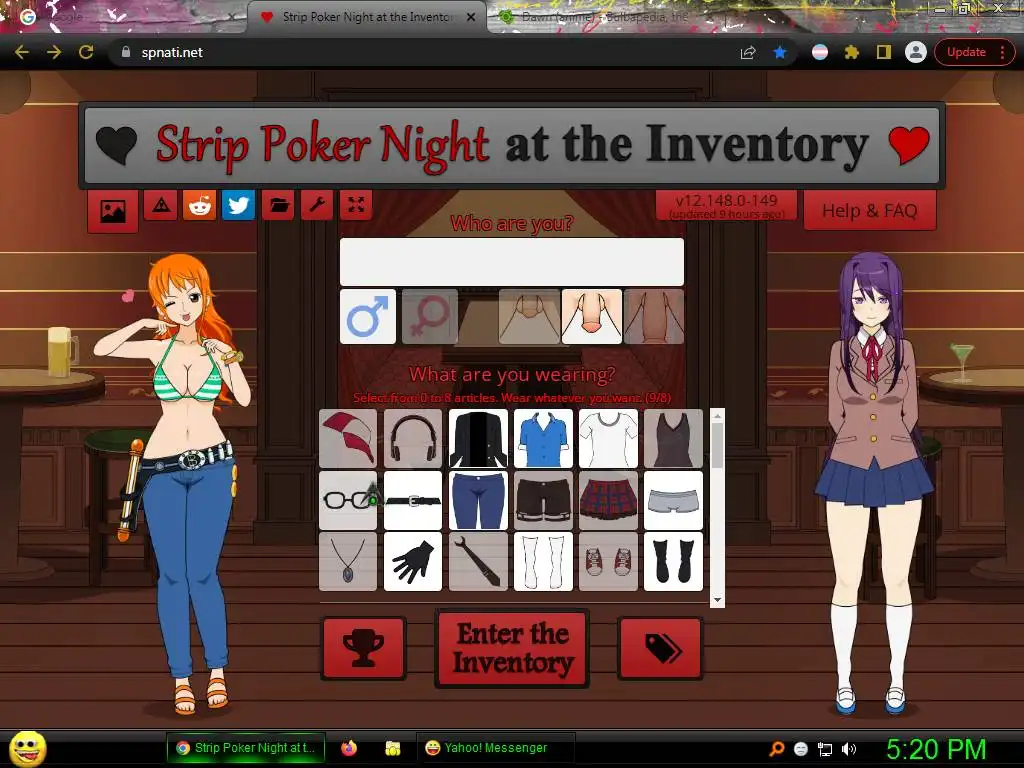Open the background picture selector icon
This screenshot has width=1024, height=768.
pos(113,211)
